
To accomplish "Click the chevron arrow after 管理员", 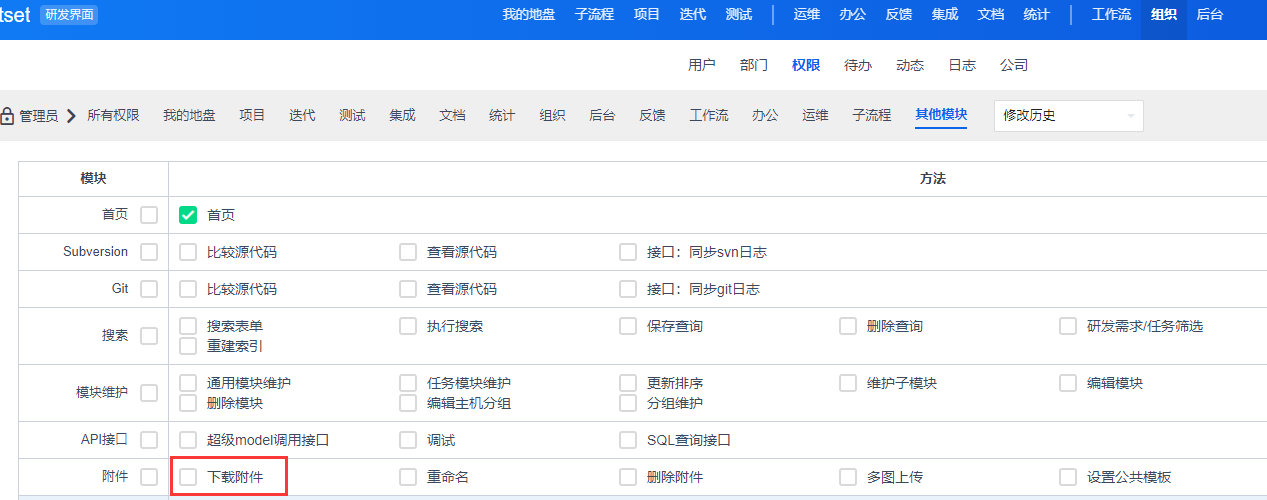I will pyautogui.click(x=71, y=116).
